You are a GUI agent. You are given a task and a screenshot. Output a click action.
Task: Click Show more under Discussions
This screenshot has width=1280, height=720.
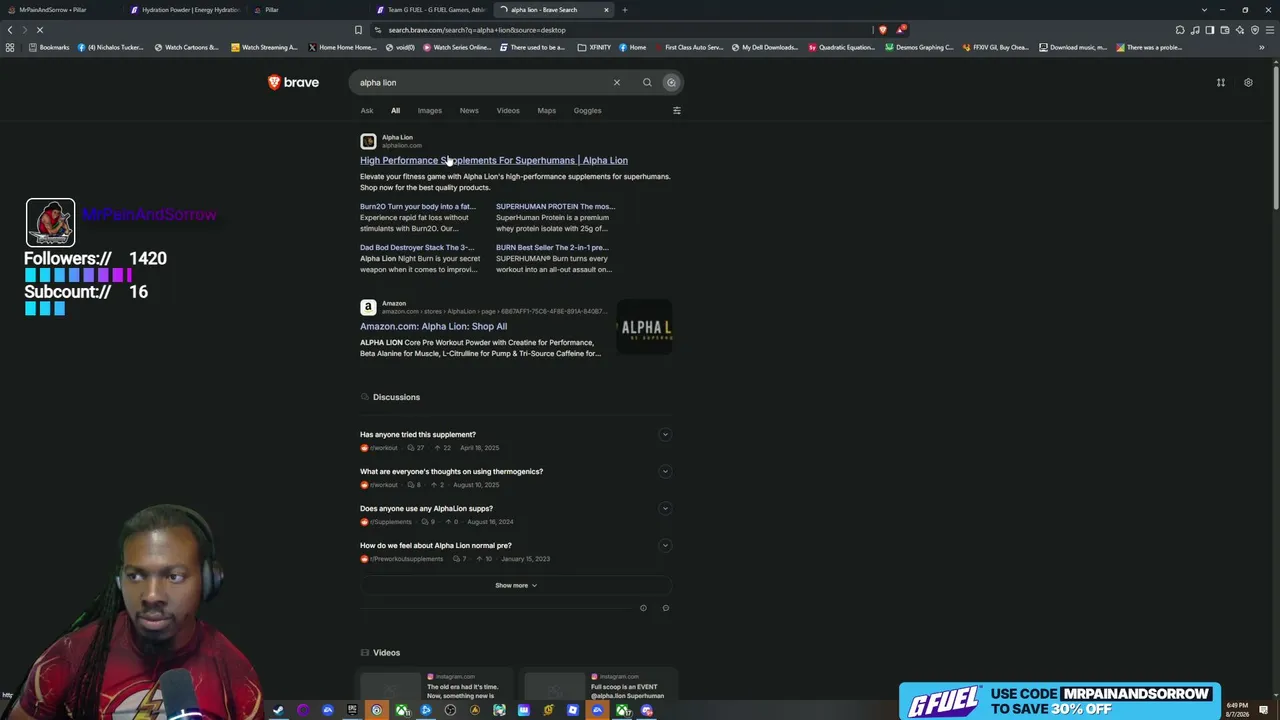click(x=516, y=586)
